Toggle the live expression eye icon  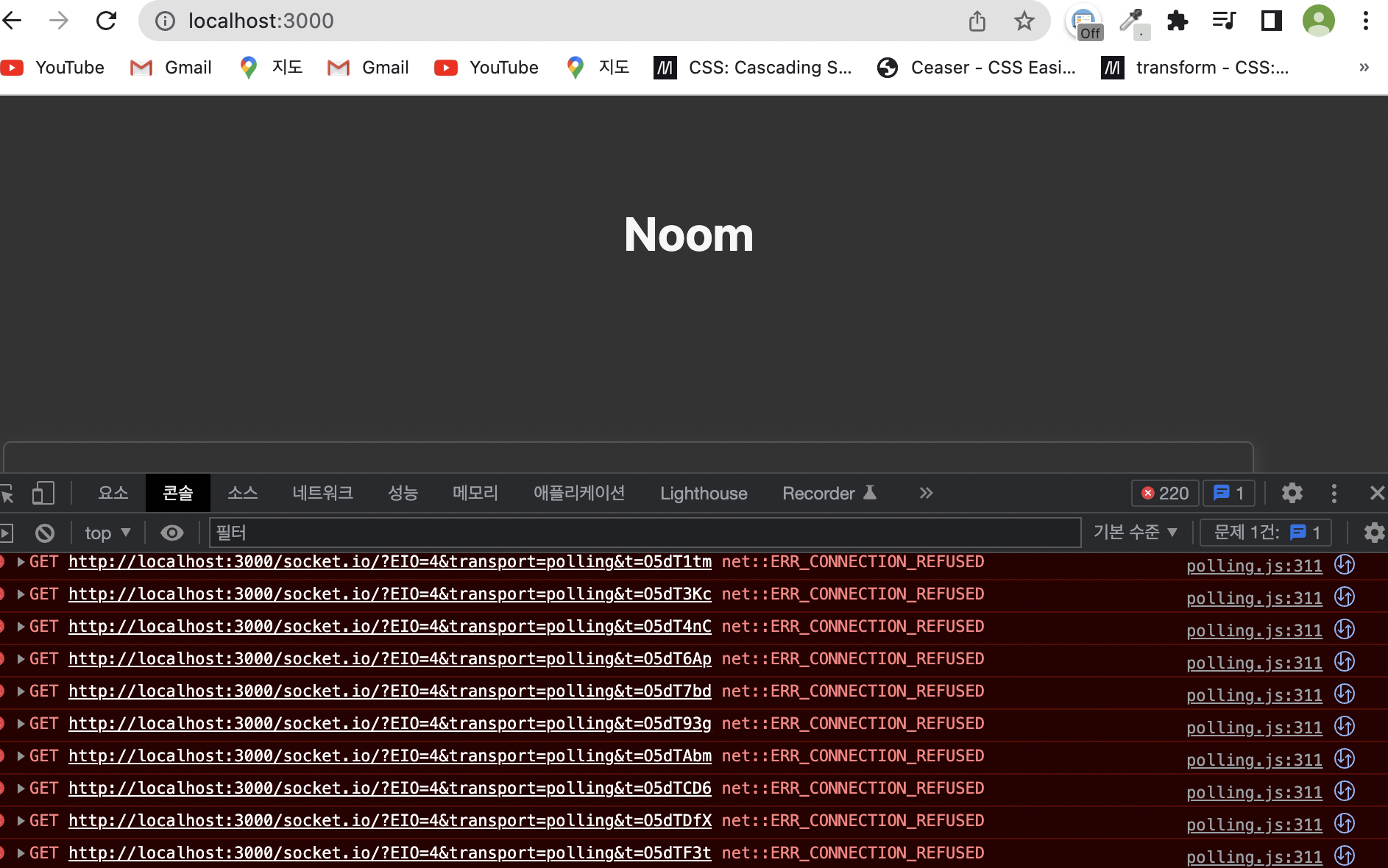pos(172,533)
